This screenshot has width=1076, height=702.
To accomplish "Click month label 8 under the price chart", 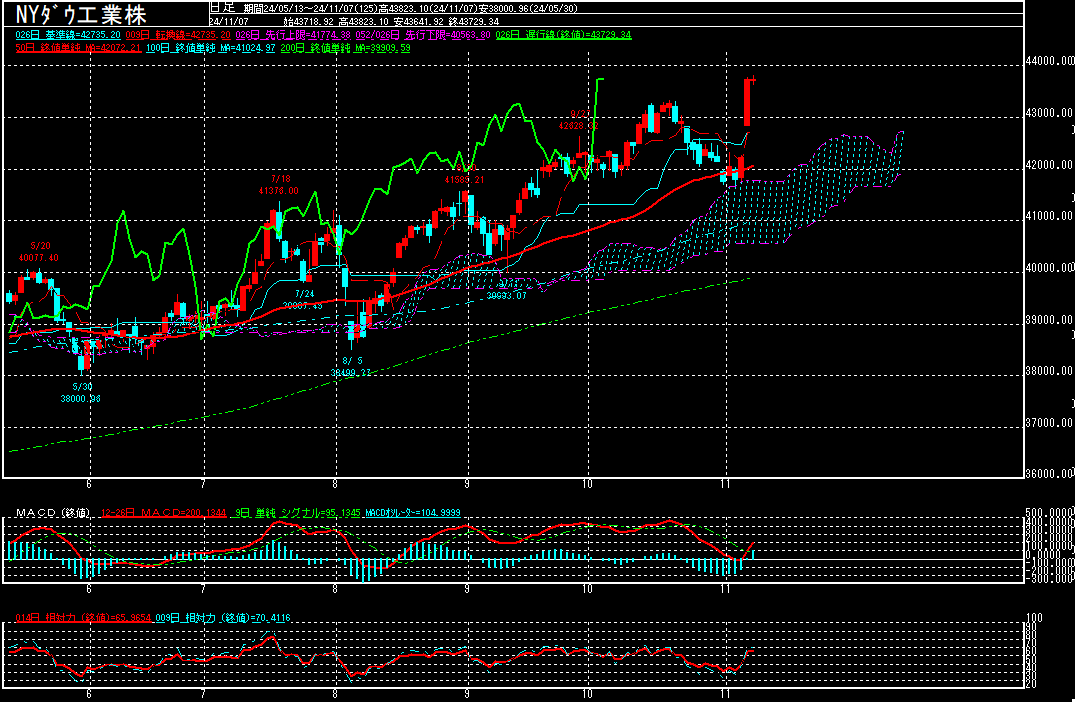I will coord(336,484).
